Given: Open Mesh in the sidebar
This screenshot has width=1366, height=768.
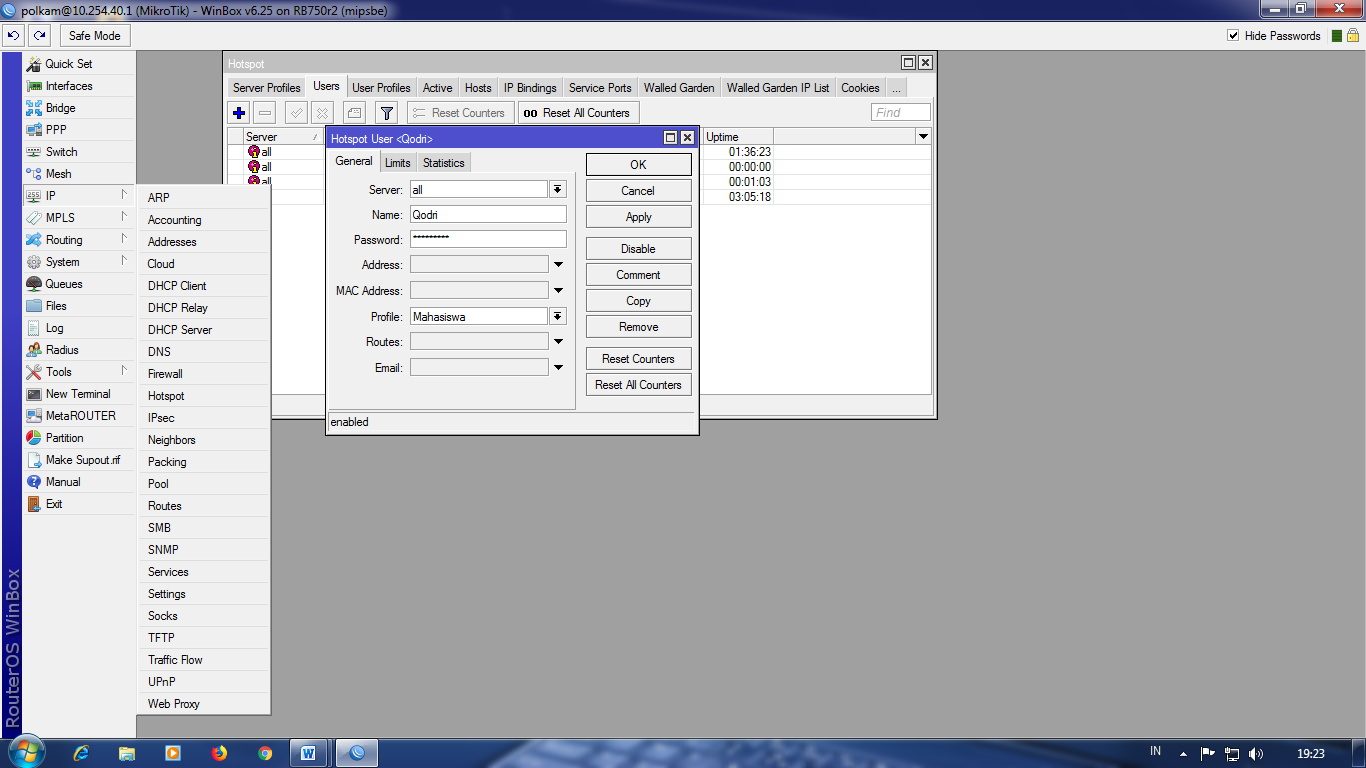Looking at the screenshot, I should click(x=79, y=174).
